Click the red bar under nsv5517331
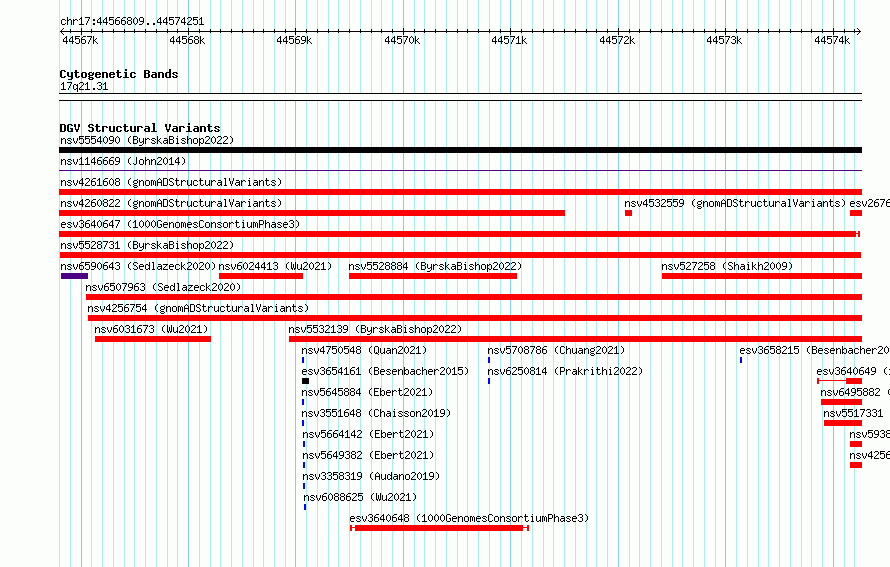This screenshot has height=567, width=890. [x=843, y=423]
